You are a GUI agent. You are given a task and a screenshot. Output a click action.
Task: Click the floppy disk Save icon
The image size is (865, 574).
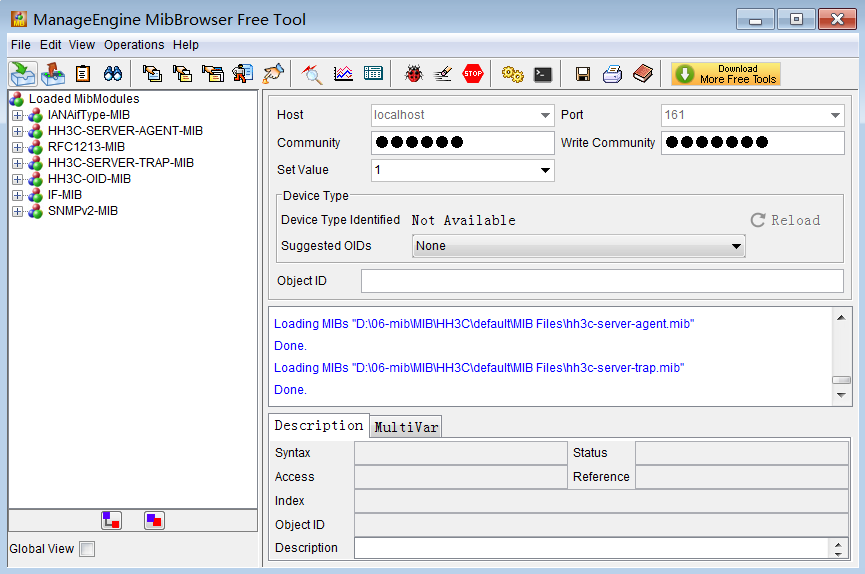[583, 74]
